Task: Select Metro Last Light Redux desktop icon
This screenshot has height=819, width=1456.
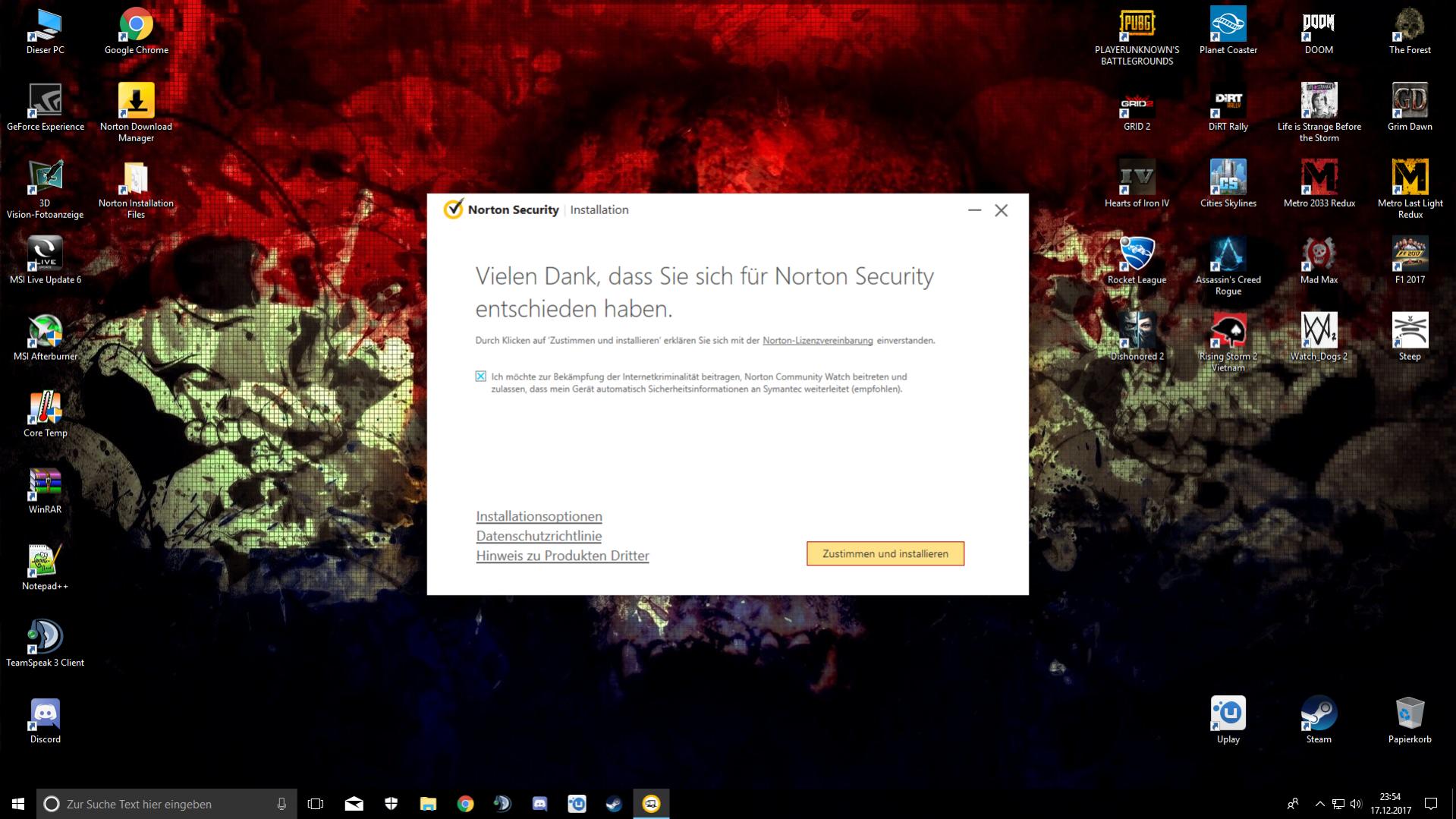Action: tap(1410, 190)
